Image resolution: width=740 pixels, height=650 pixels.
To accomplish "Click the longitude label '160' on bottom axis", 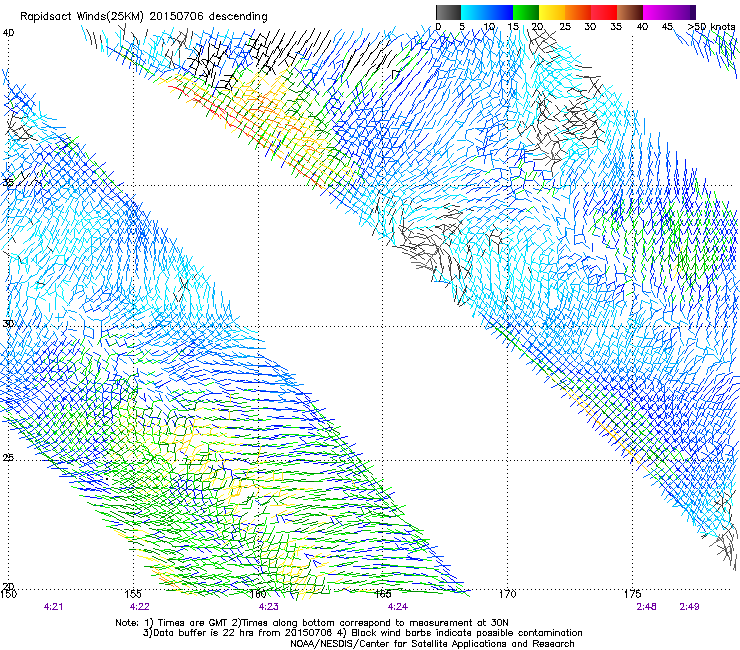I will click(x=258, y=594).
